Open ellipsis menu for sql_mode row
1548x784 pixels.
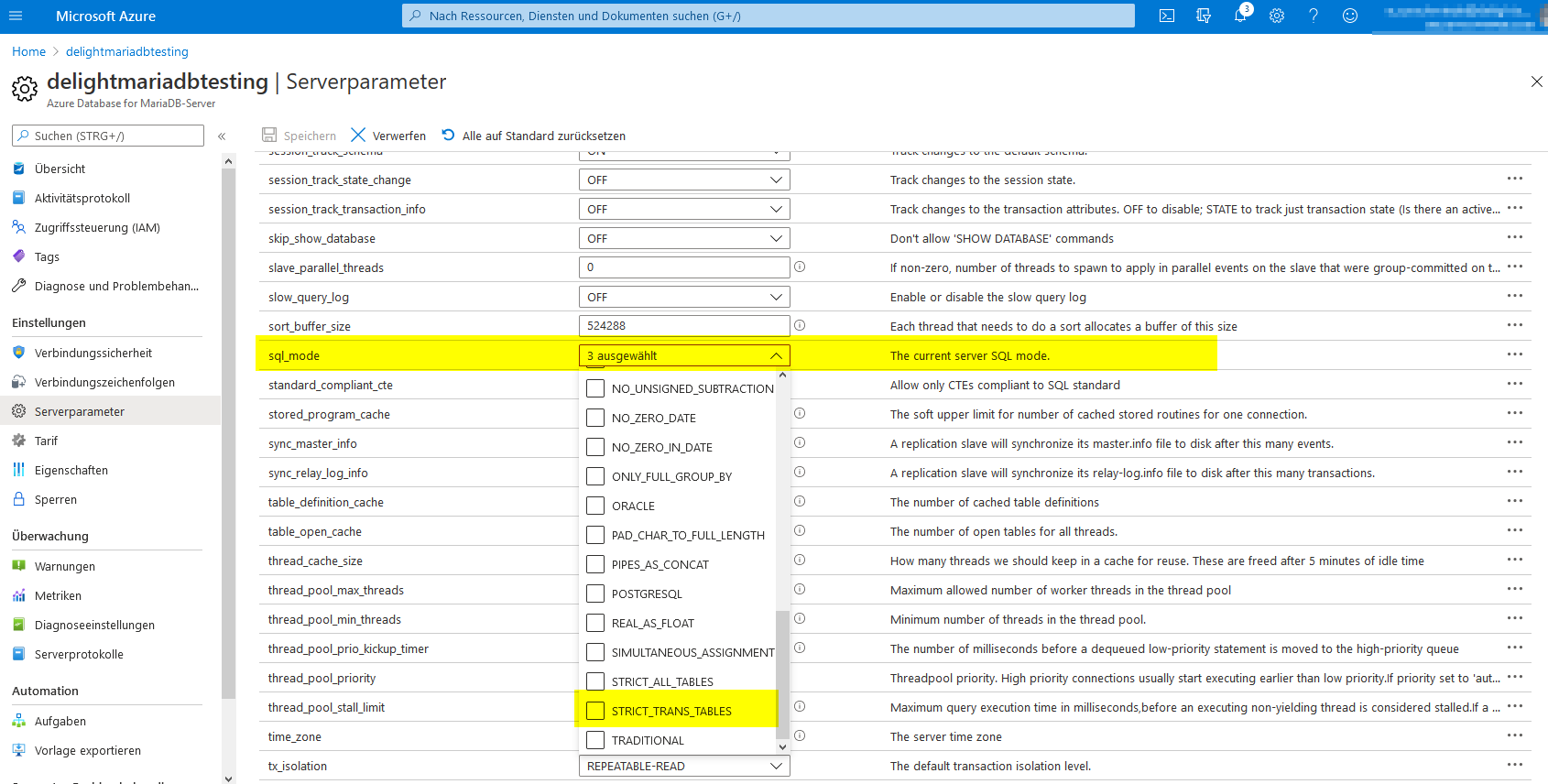(1515, 354)
